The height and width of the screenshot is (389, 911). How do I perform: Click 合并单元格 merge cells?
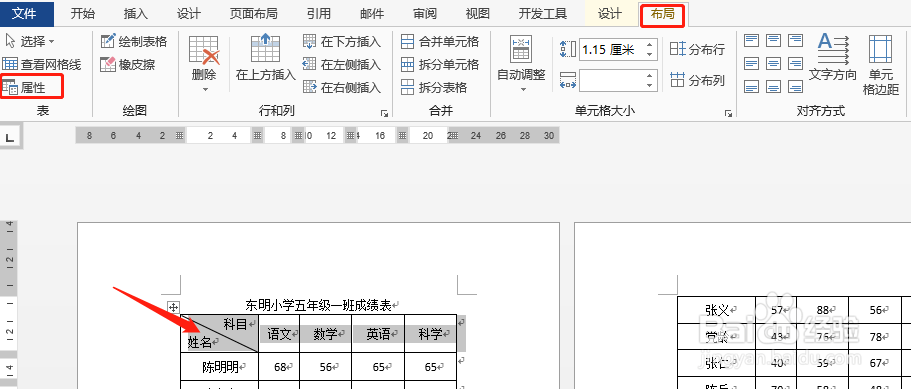coord(440,42)
